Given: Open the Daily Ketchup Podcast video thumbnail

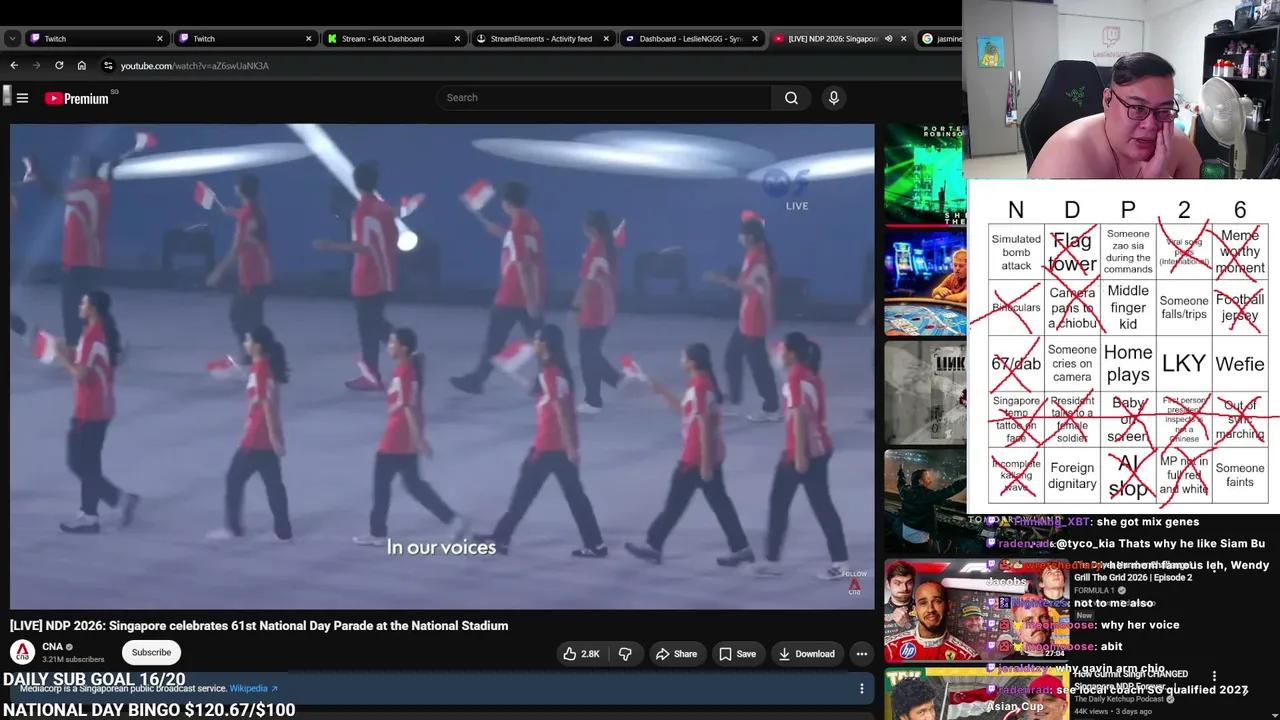Looking at the screenshot, I should point(976,695).
